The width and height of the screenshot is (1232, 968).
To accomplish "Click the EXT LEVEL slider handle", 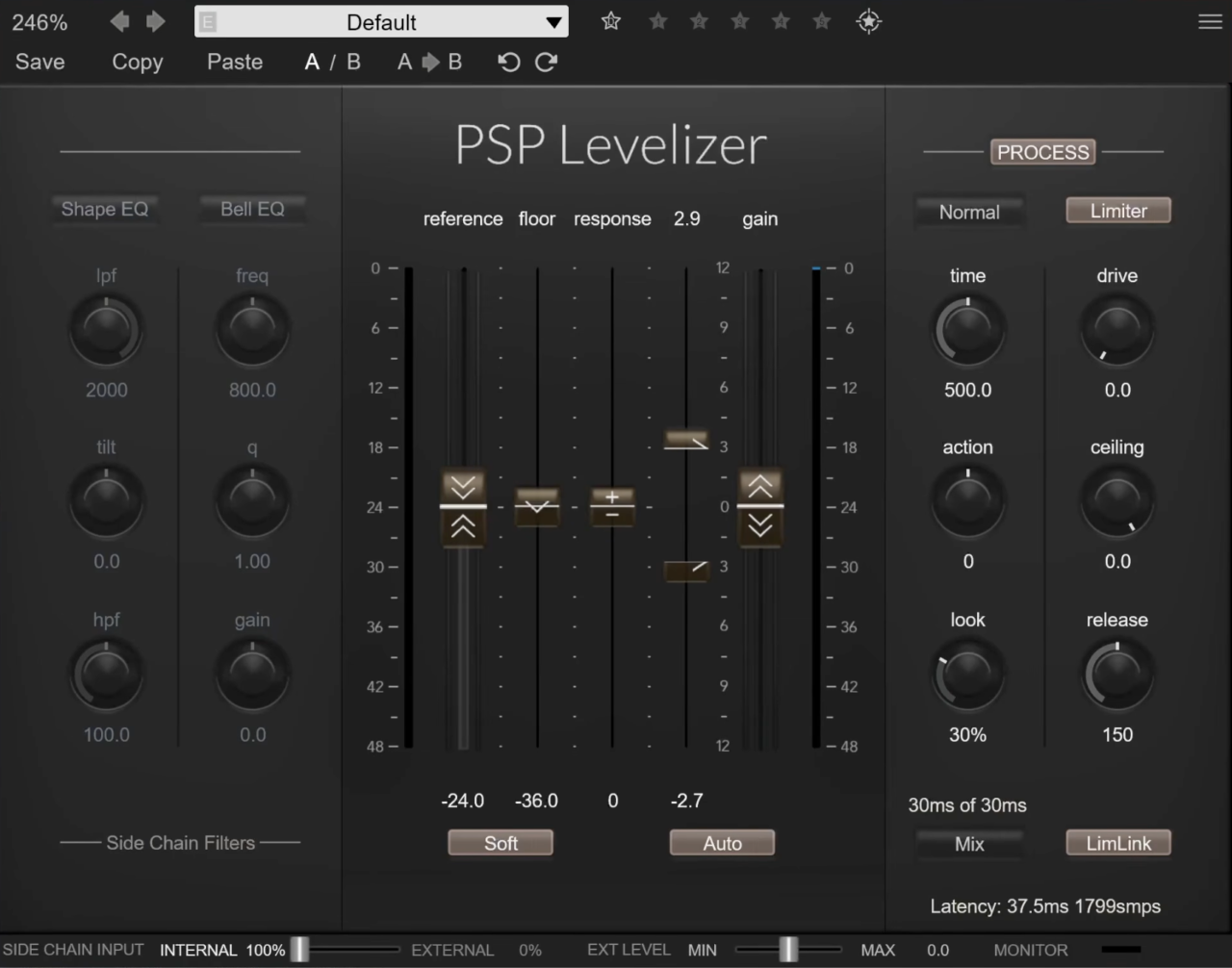I will [788, 950].
